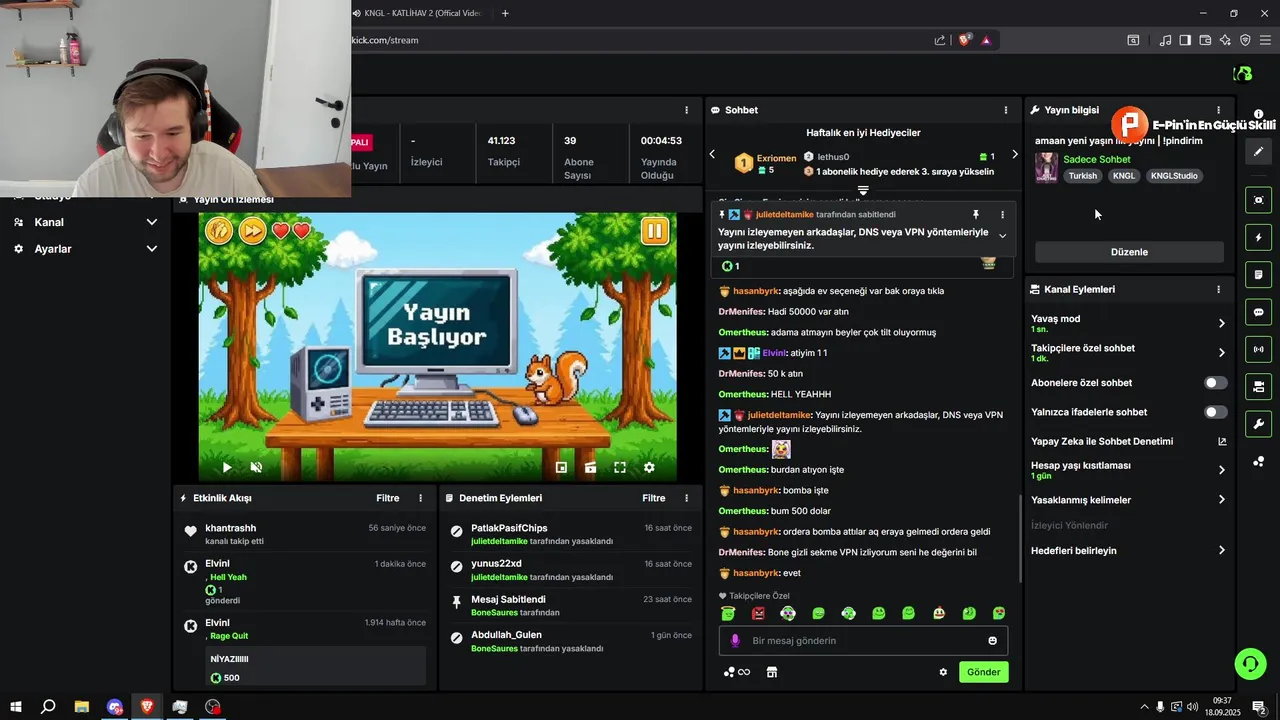
Task: Open PatlakPasifChips moderation entry
Action: (572, 534)
